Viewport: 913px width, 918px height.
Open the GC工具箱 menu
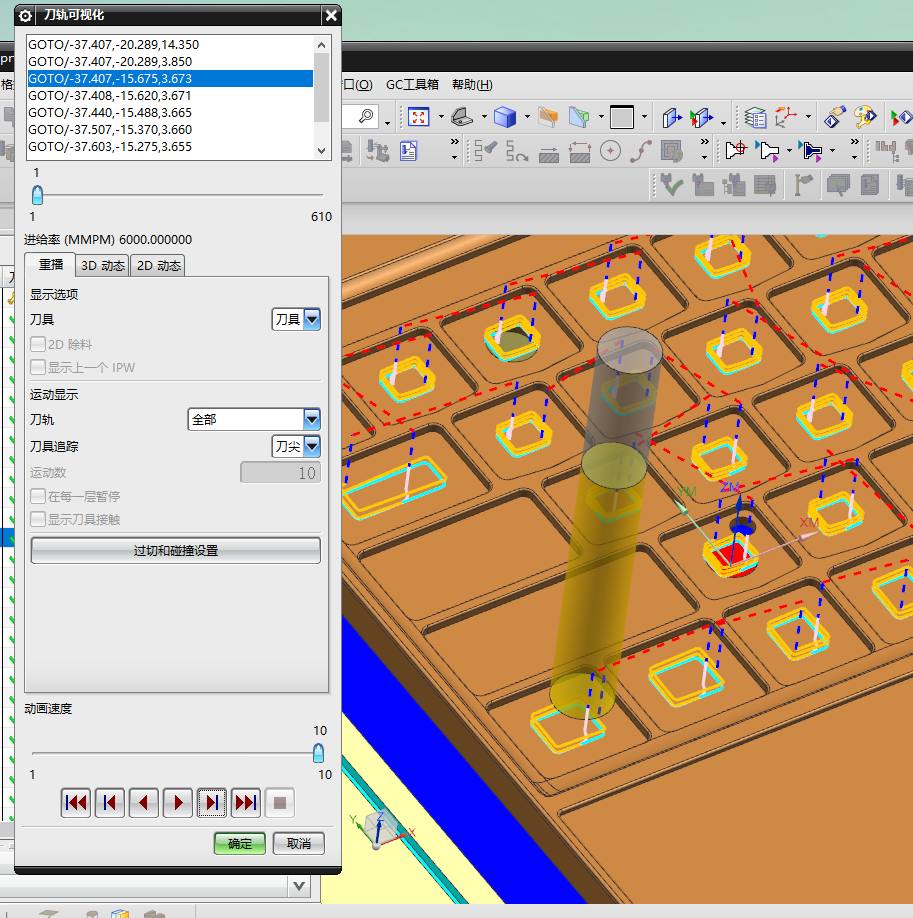coord(412,84)
